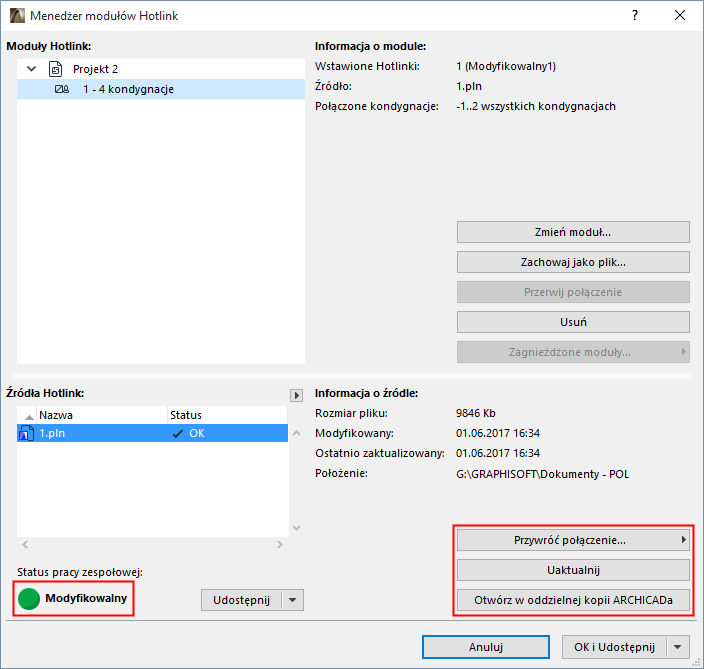The width and height of the screenshot is (704, 669).
Task: Click the sort triangle icon in list header
Action: [x=29, y=417]
